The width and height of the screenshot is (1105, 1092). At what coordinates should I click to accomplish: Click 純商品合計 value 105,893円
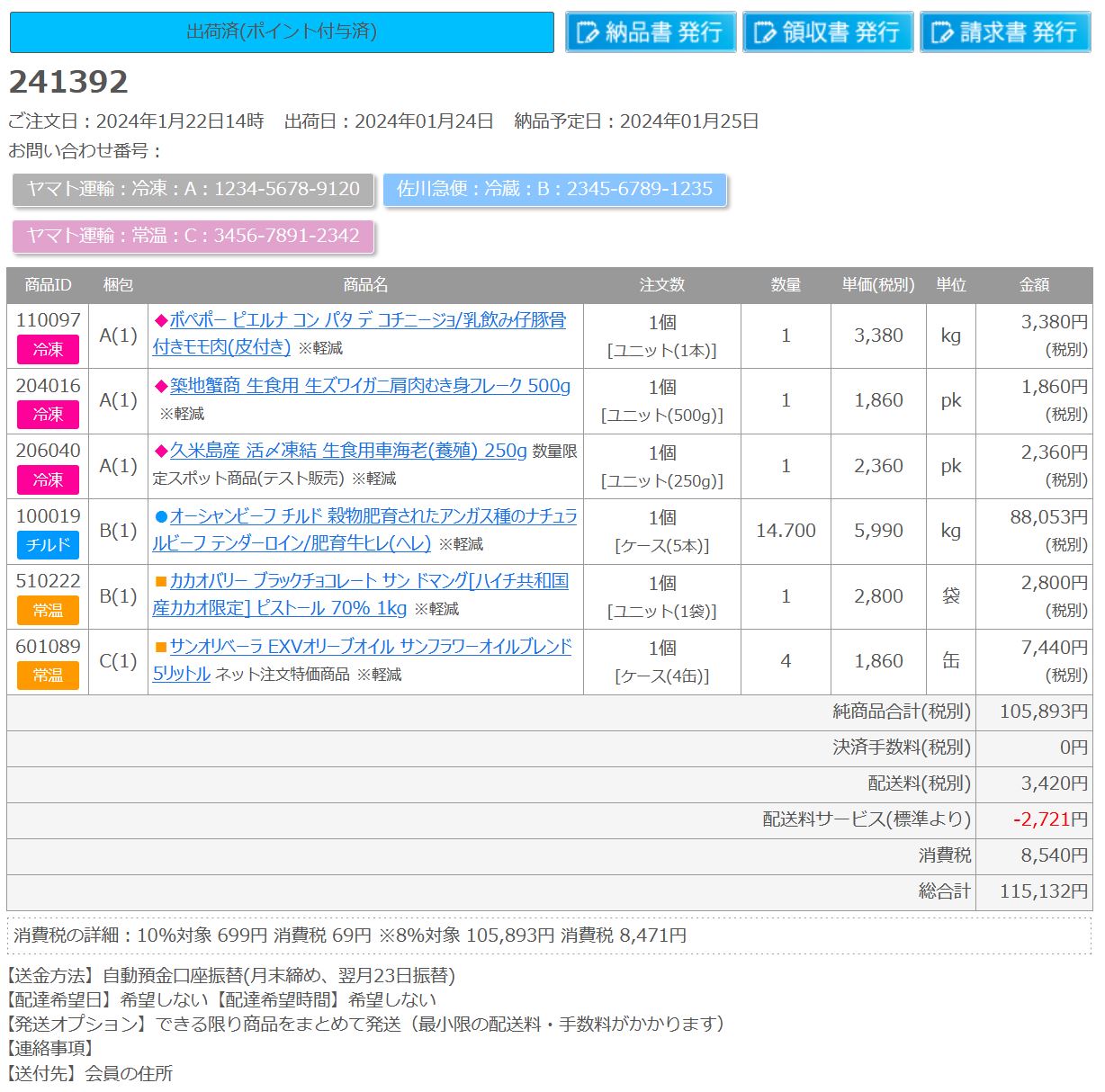(1044, 712)
